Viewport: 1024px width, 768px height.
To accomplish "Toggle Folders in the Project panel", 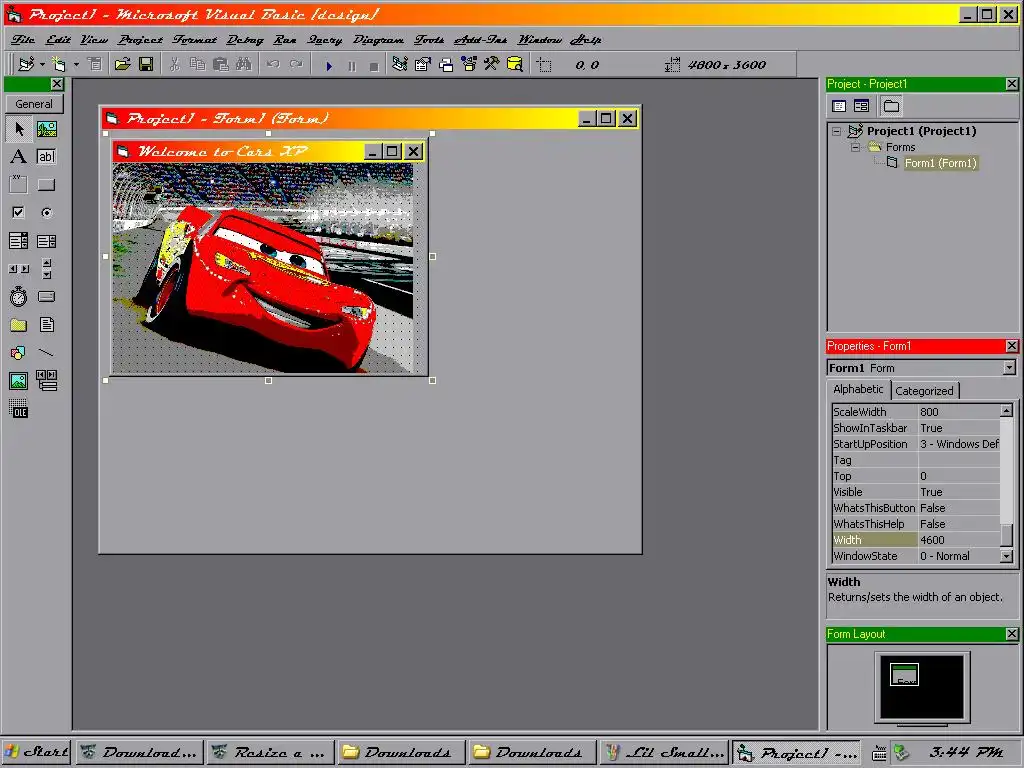I will click(x=891, y=106).
